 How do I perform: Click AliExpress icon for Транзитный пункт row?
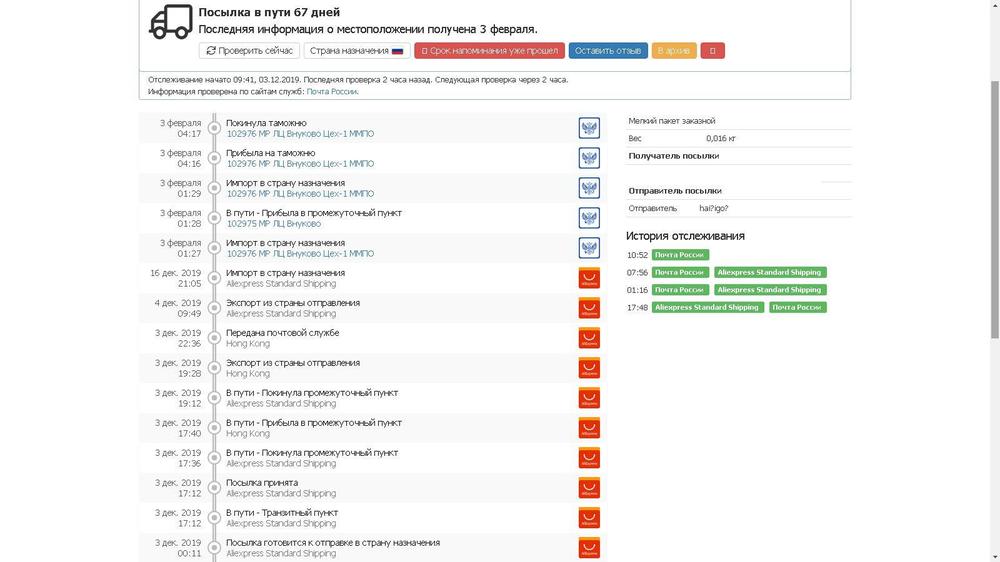click(x=589, y=518)
